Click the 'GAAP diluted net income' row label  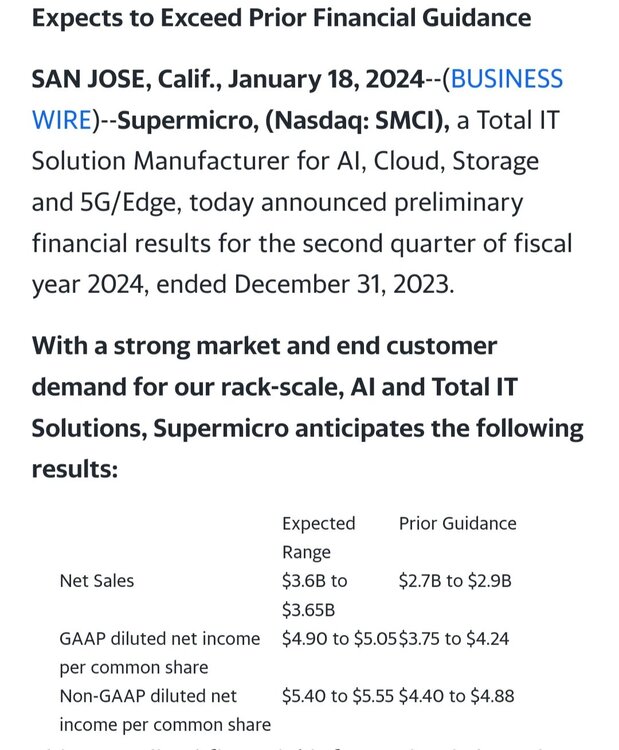click(160, 638)
